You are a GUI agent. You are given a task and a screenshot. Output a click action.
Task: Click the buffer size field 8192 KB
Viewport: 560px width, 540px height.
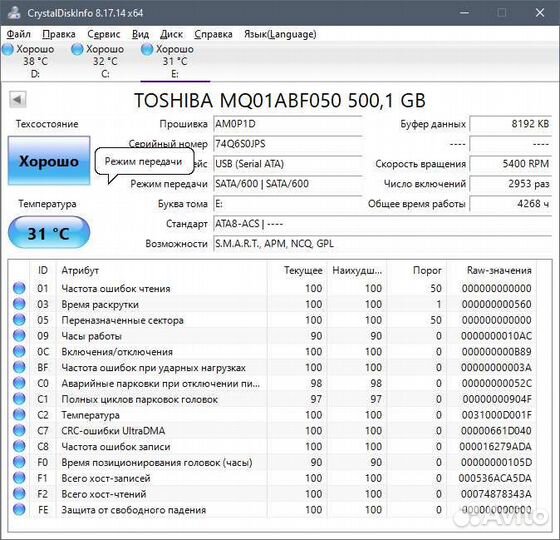511,124
